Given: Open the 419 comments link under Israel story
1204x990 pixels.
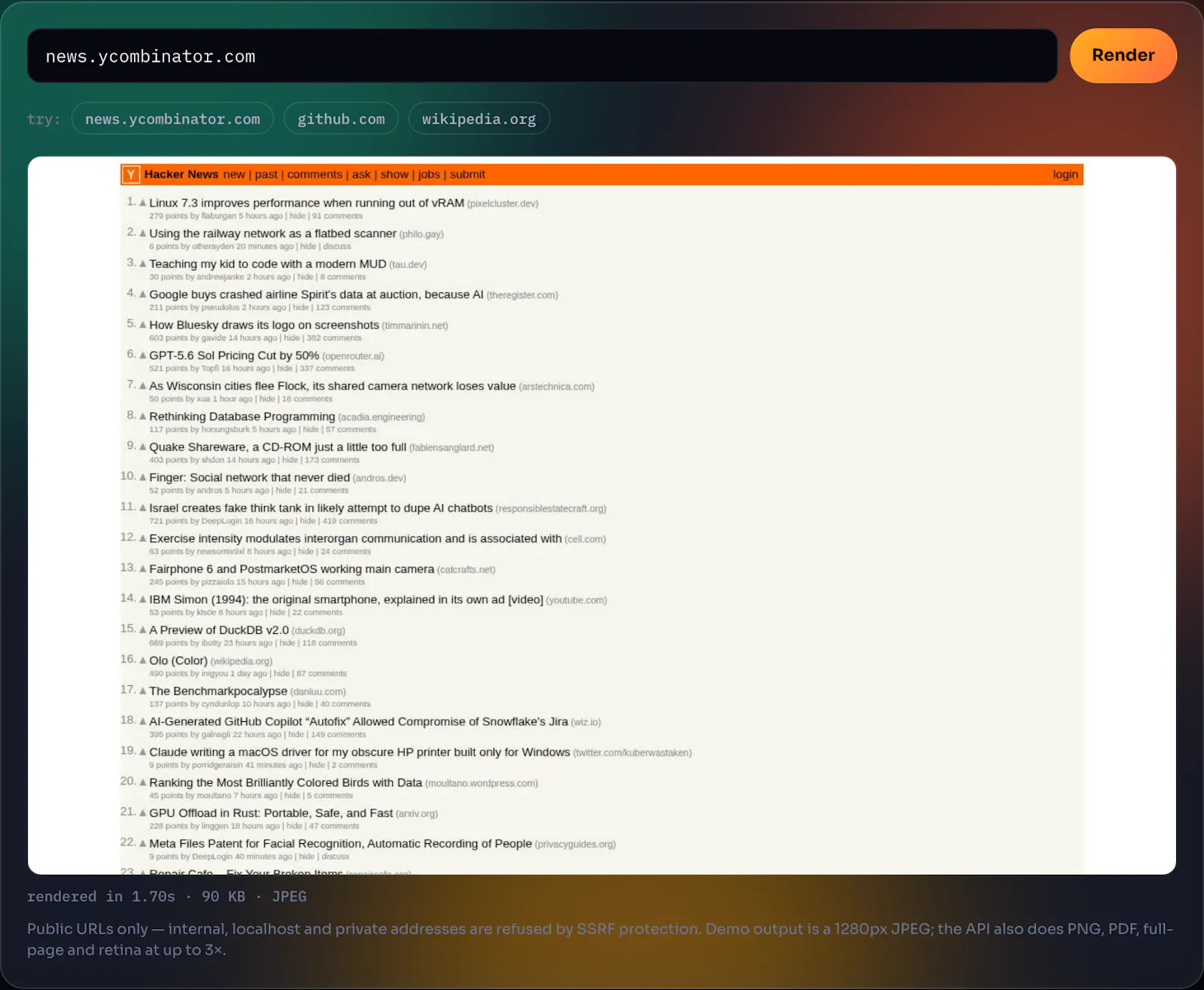Looking at the screenshot, I should click(x=350, y=521).
